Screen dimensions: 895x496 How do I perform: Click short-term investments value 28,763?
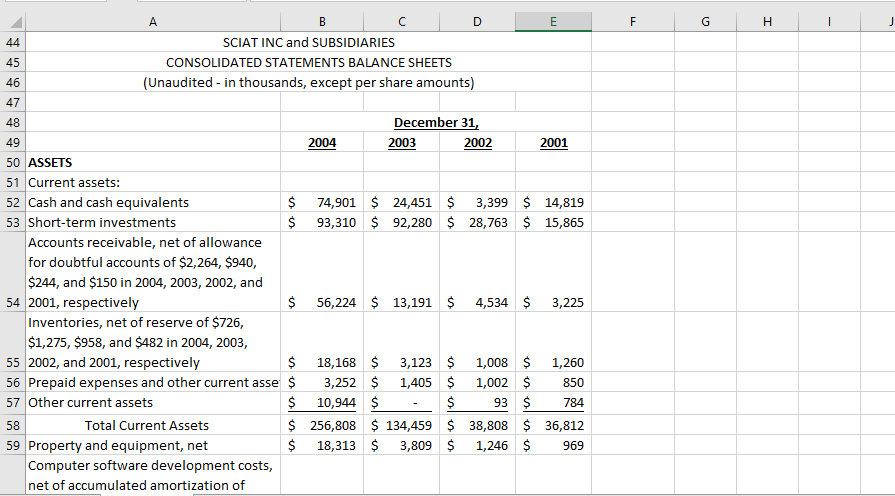coord(477,222)
